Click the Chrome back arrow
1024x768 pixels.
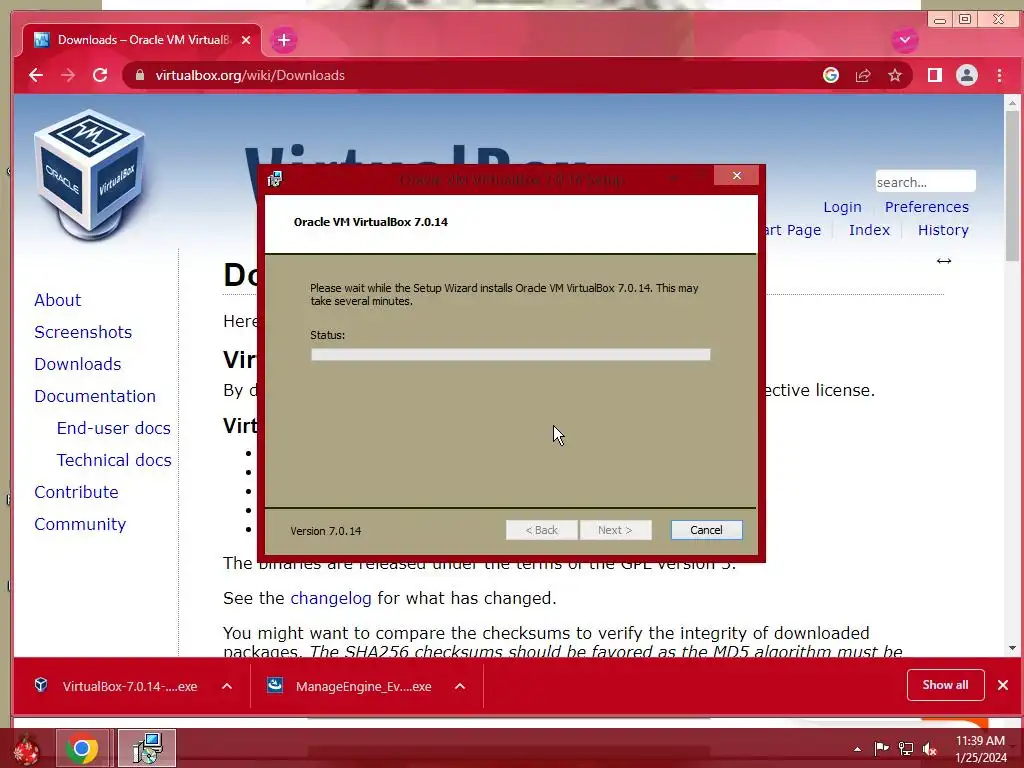click(x=36, y=75)
